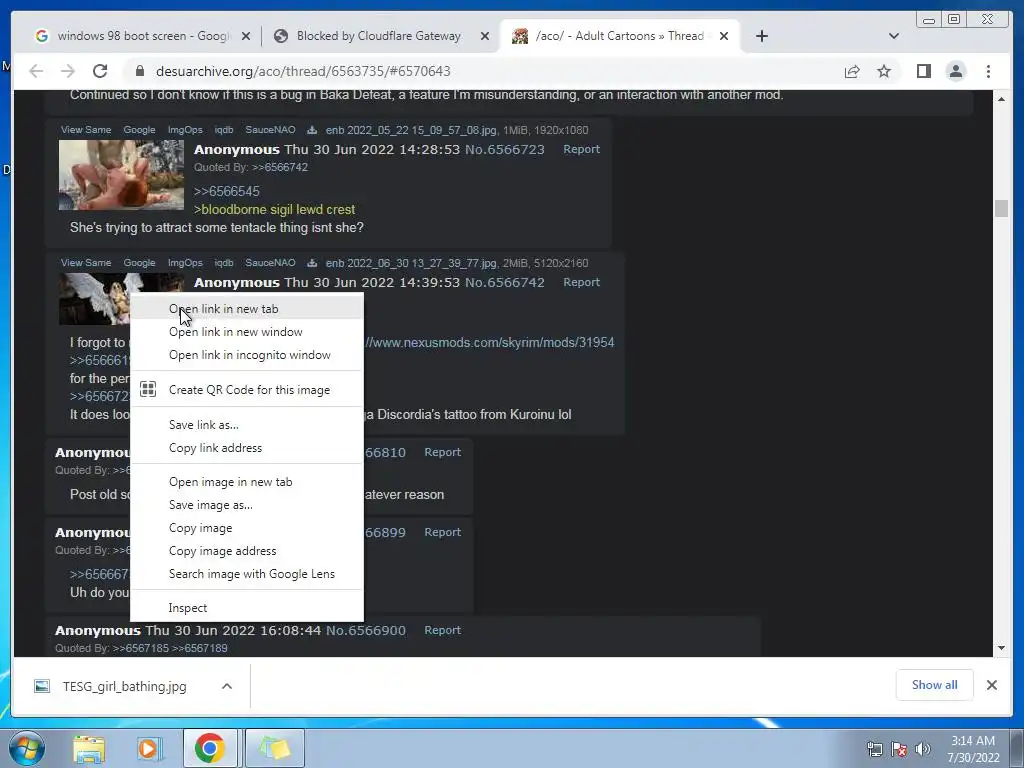Expand the tab search chevron

[x=894, y=36]
